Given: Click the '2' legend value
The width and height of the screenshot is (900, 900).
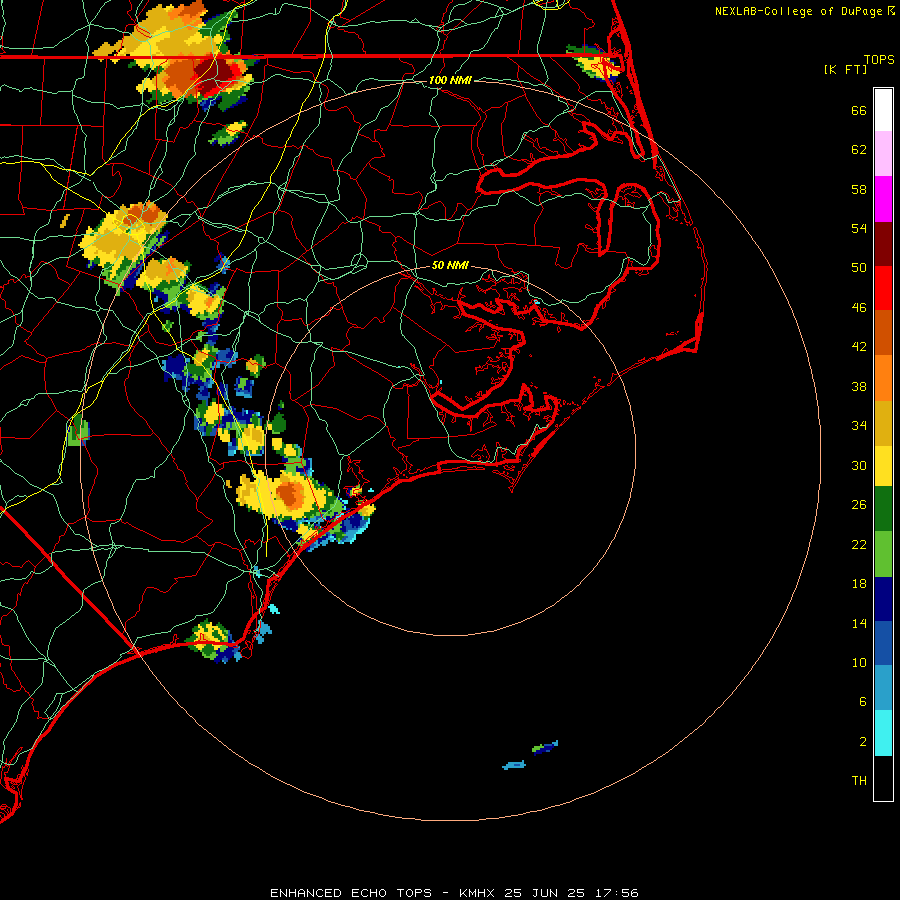Looking at the screenshot, I should point(863,742).
